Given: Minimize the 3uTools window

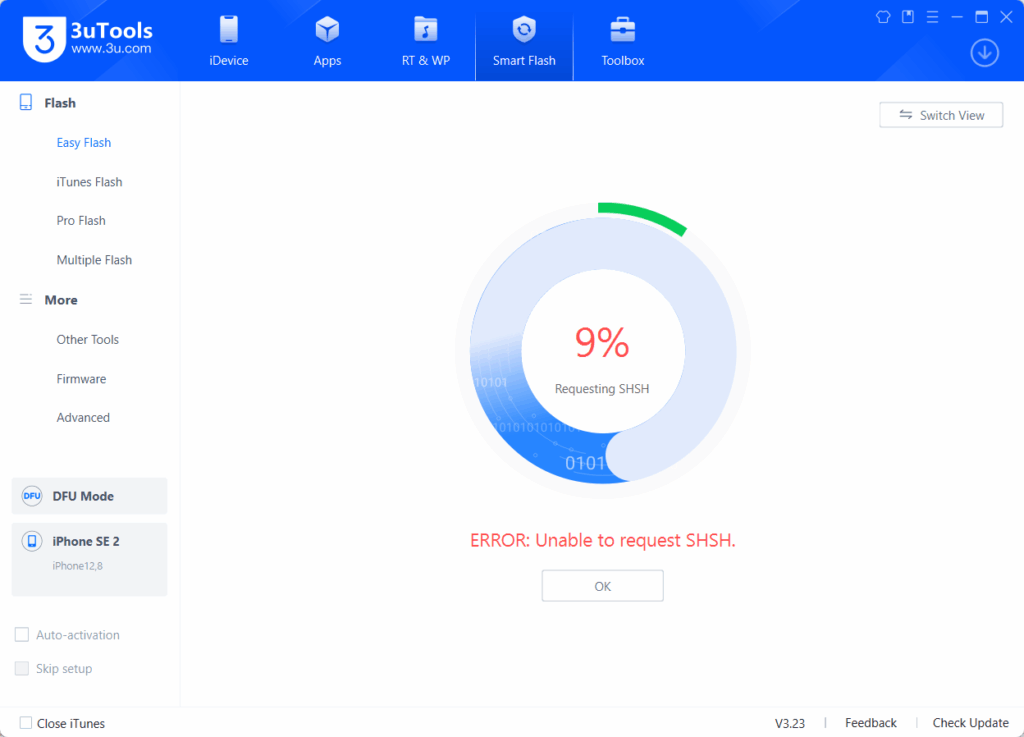Looking at the screenshot, I should pos(957,17).
